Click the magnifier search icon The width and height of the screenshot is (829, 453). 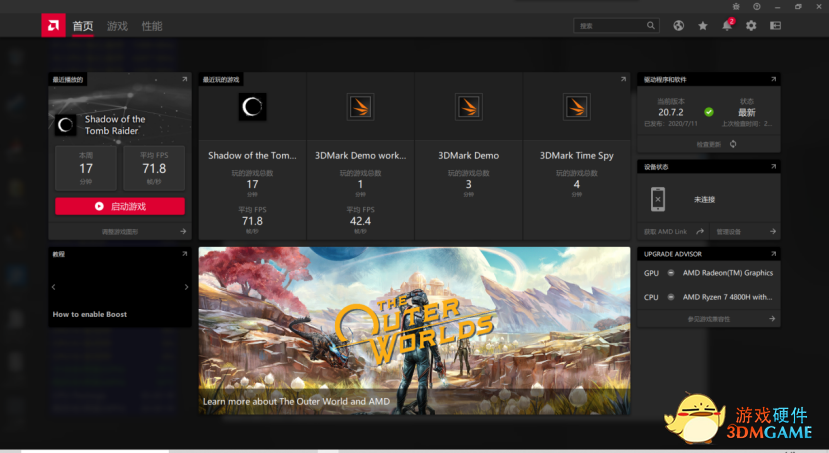(x=650, y=25)
